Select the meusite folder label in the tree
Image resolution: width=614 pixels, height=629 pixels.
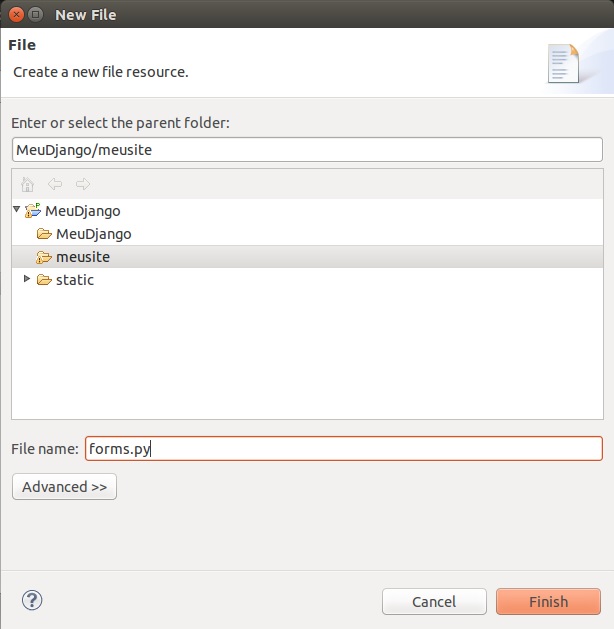tap(83, 257)
